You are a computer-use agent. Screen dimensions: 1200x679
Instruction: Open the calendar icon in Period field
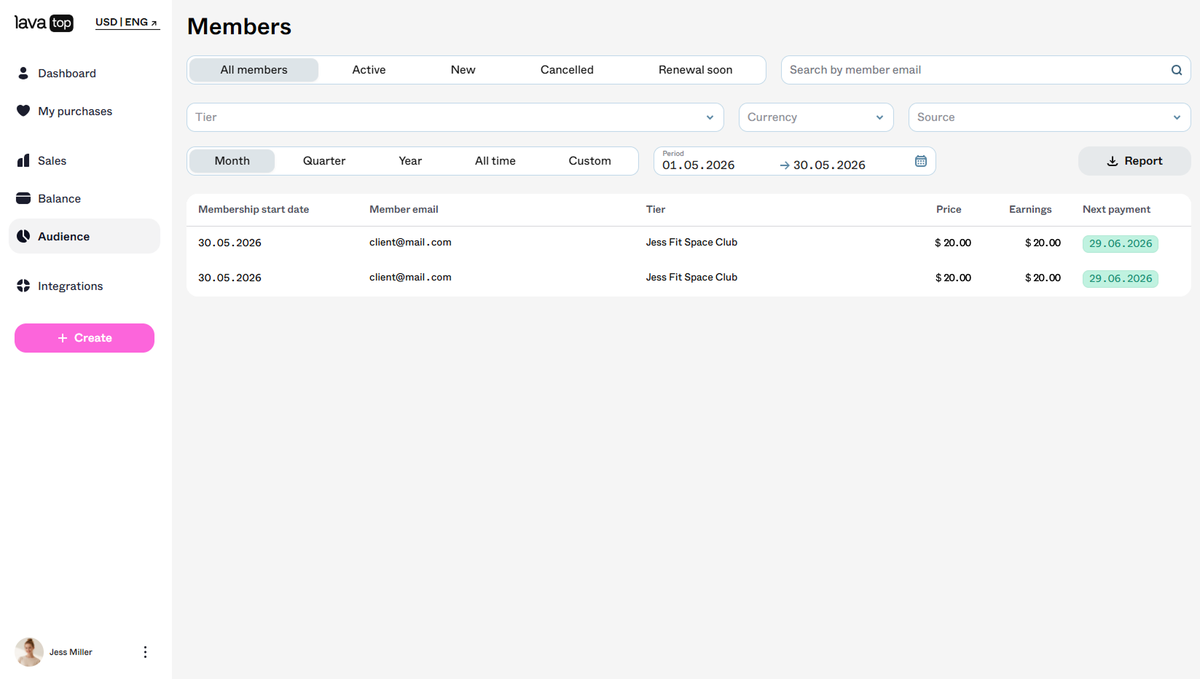(x=921, y=161)
